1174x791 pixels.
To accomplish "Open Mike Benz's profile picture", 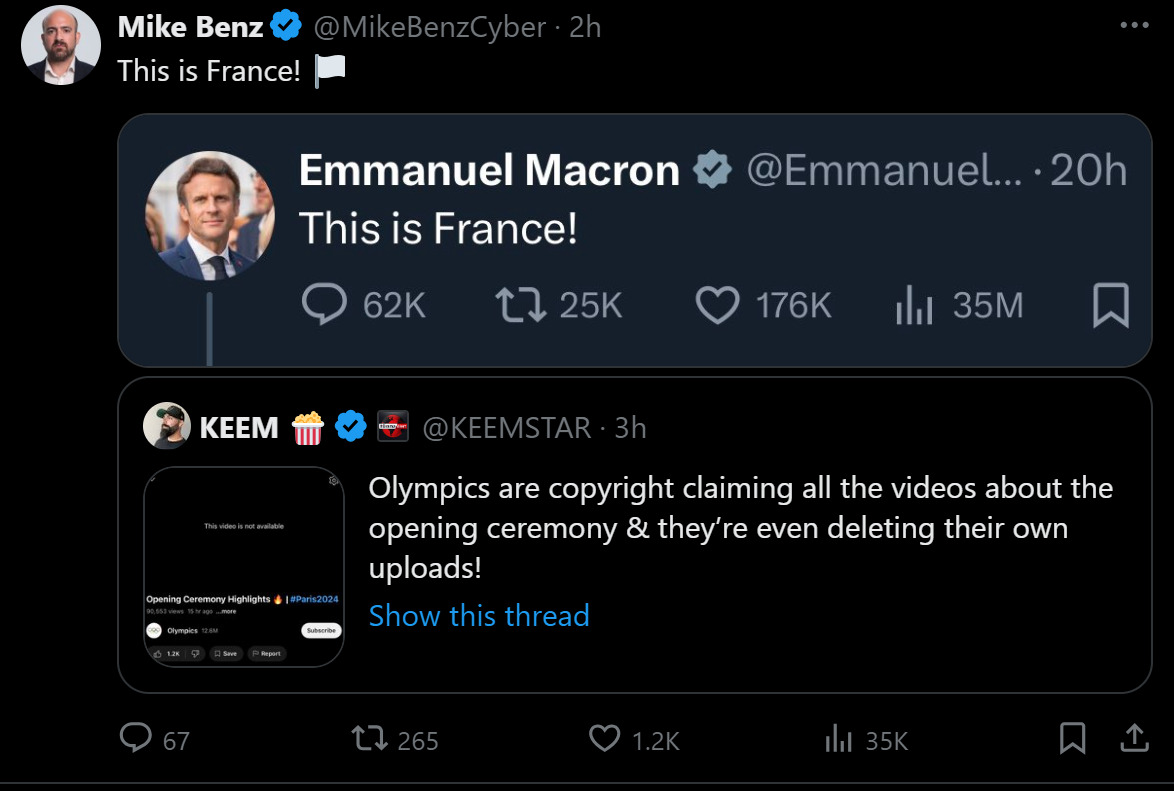I will point(61,45).
